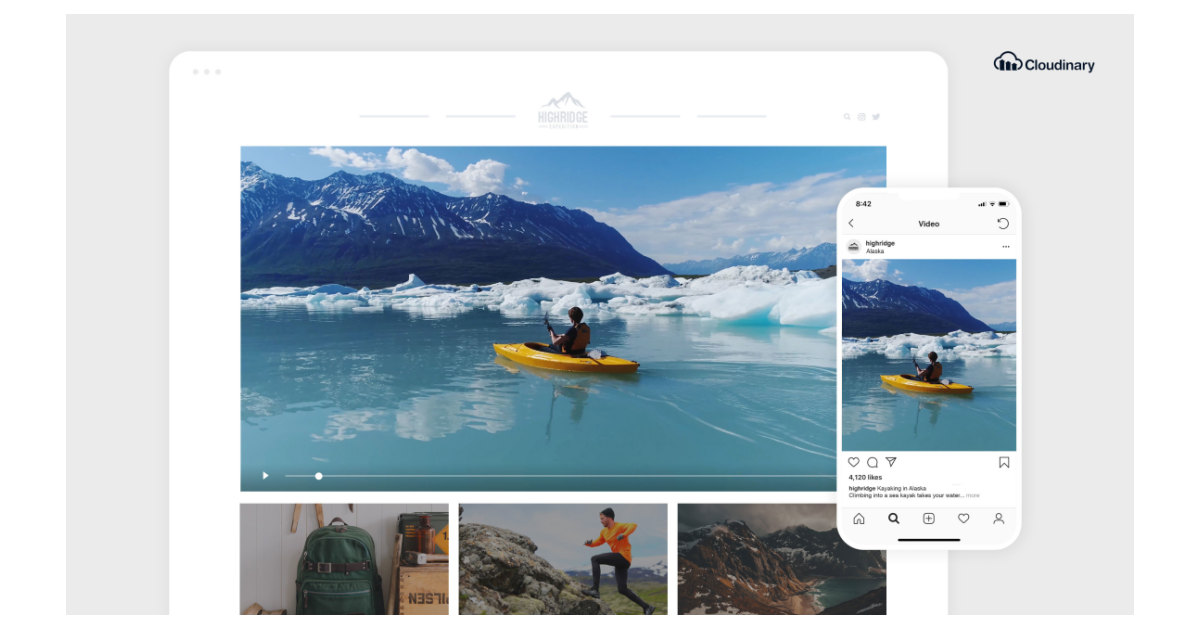Open Activity with the heart icon in bottom nav

pos(963,519)
